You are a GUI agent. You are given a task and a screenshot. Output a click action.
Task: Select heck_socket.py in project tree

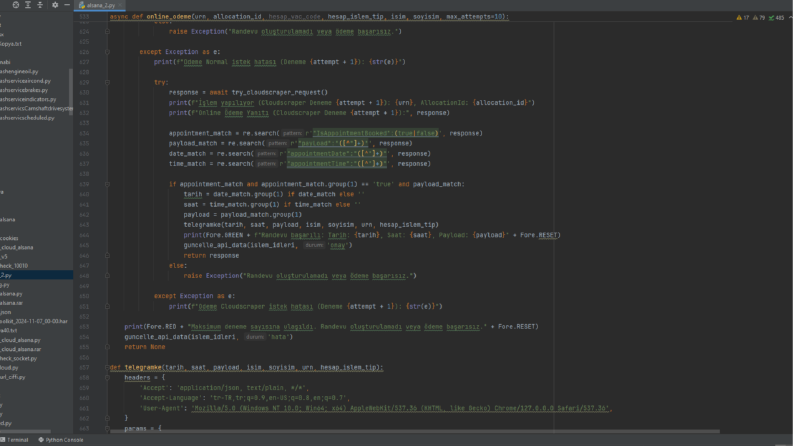click(x=18, y=359)
